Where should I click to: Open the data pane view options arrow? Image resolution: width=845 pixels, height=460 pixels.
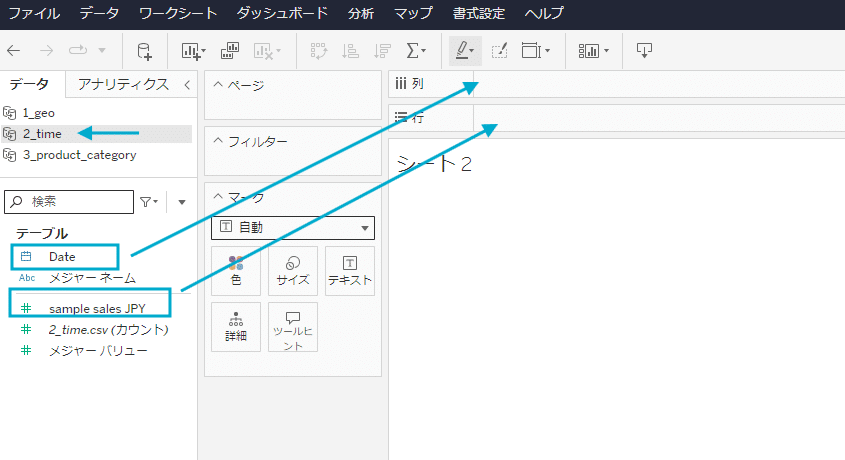coord(182,202)
